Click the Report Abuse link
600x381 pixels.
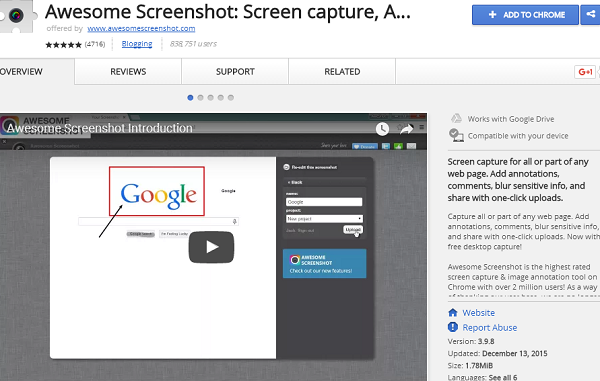489,328
